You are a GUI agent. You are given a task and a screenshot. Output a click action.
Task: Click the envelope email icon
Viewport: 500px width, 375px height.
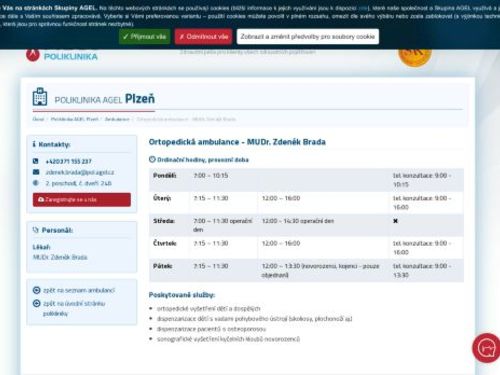pyautogui.click(x=36, y=172)
